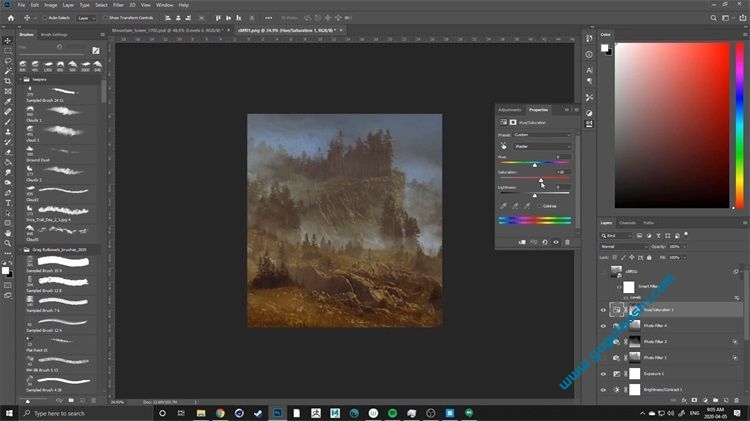Image resolution: width=750 pixels, height=421 pixels.
Task: Open the Fill value dropdown
Action: (684, 257)
